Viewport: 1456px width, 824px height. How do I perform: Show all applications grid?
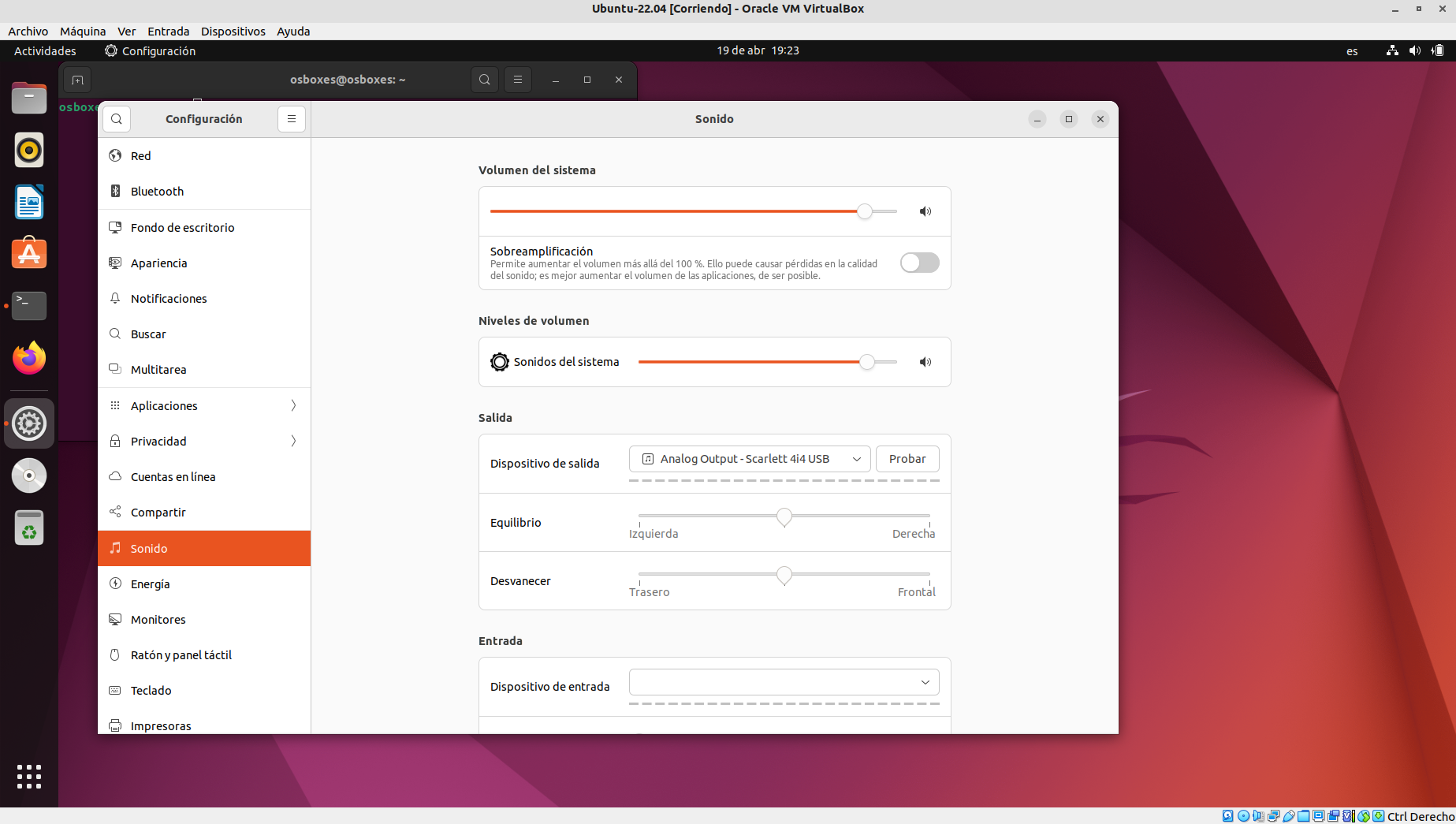[29, 777]
